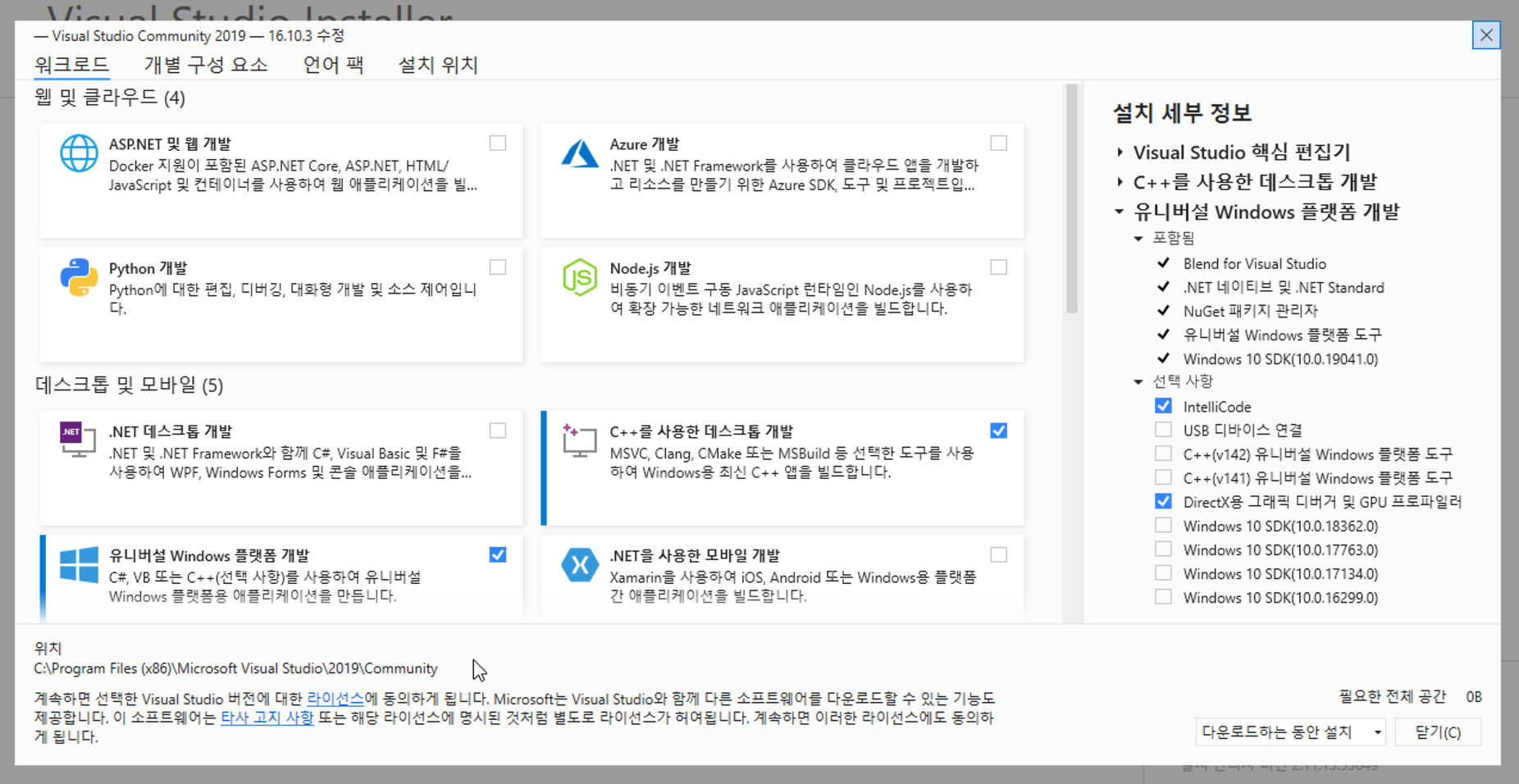Click the .NET desktop development icon
This screenshot has width=1519, height=784.
click(77, 440)
